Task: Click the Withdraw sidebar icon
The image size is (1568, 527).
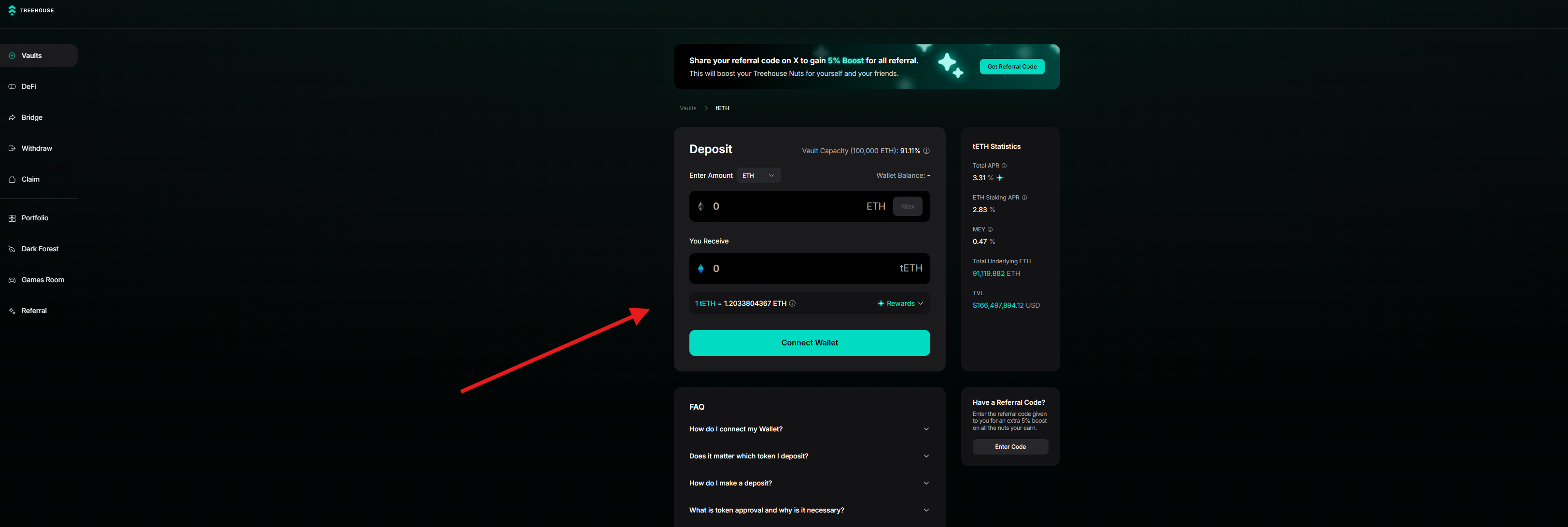Action: (x=12, y=149)
